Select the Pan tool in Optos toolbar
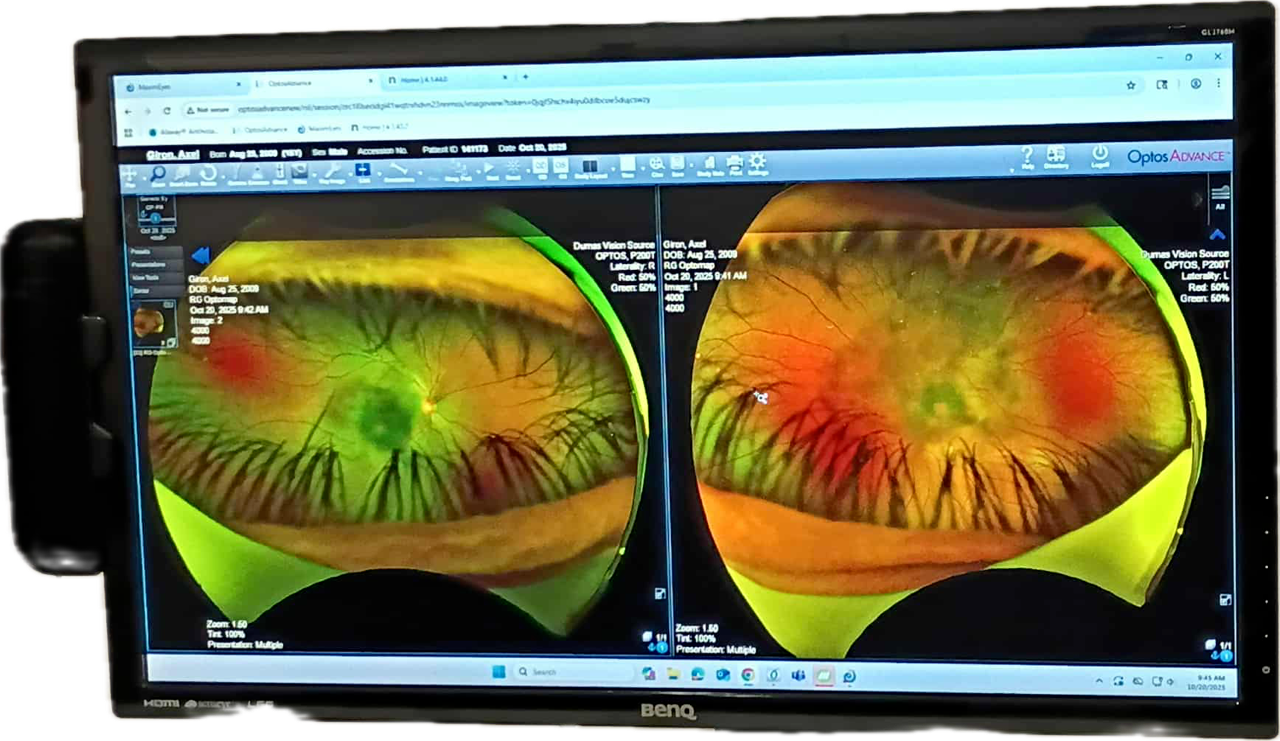The image size is (1280, 741). 131,177
